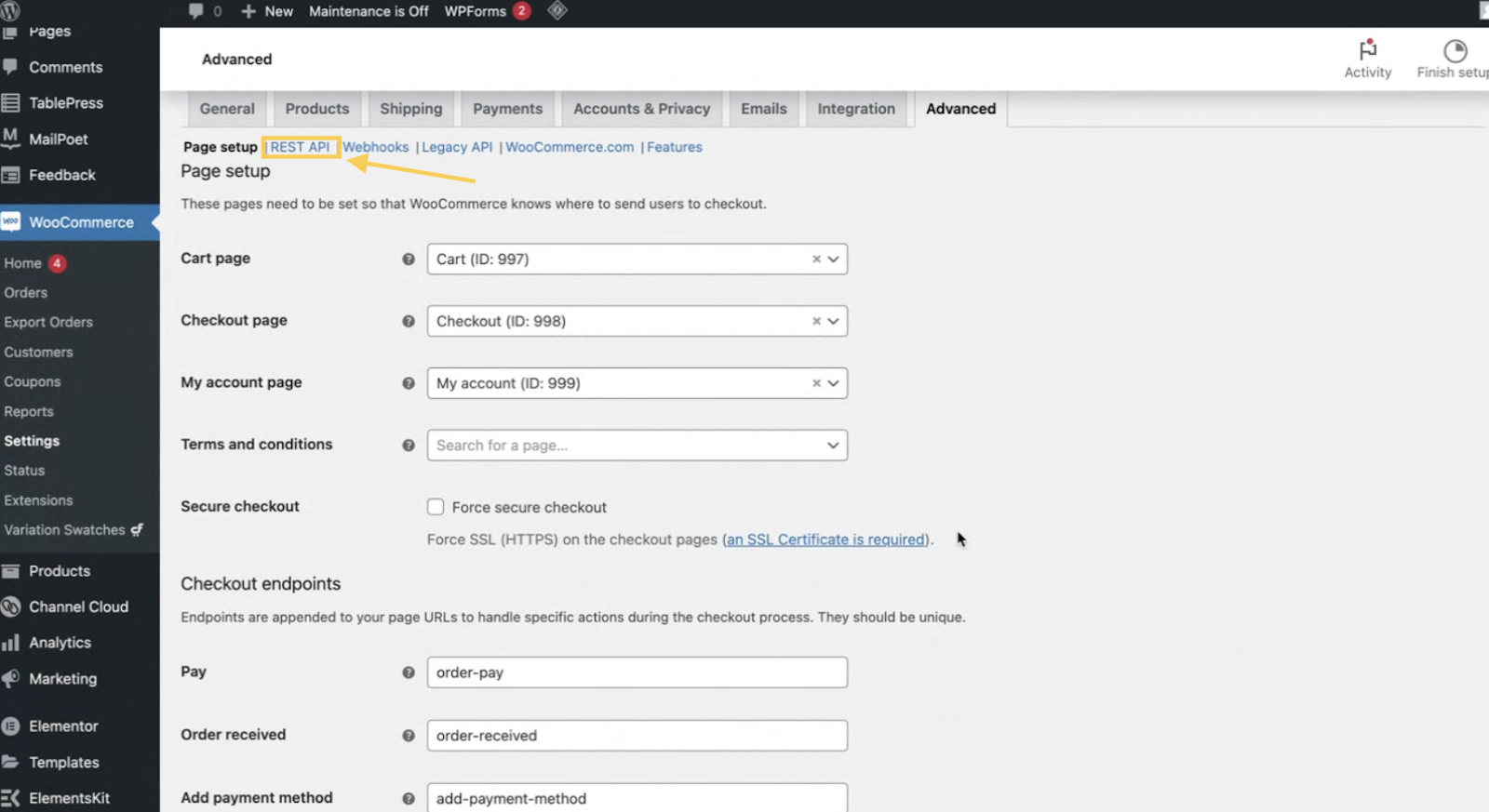Clear the Checkout page selection with X
Image resolution: width=1489 pixels, height=812 pixels.
[816, 321]
